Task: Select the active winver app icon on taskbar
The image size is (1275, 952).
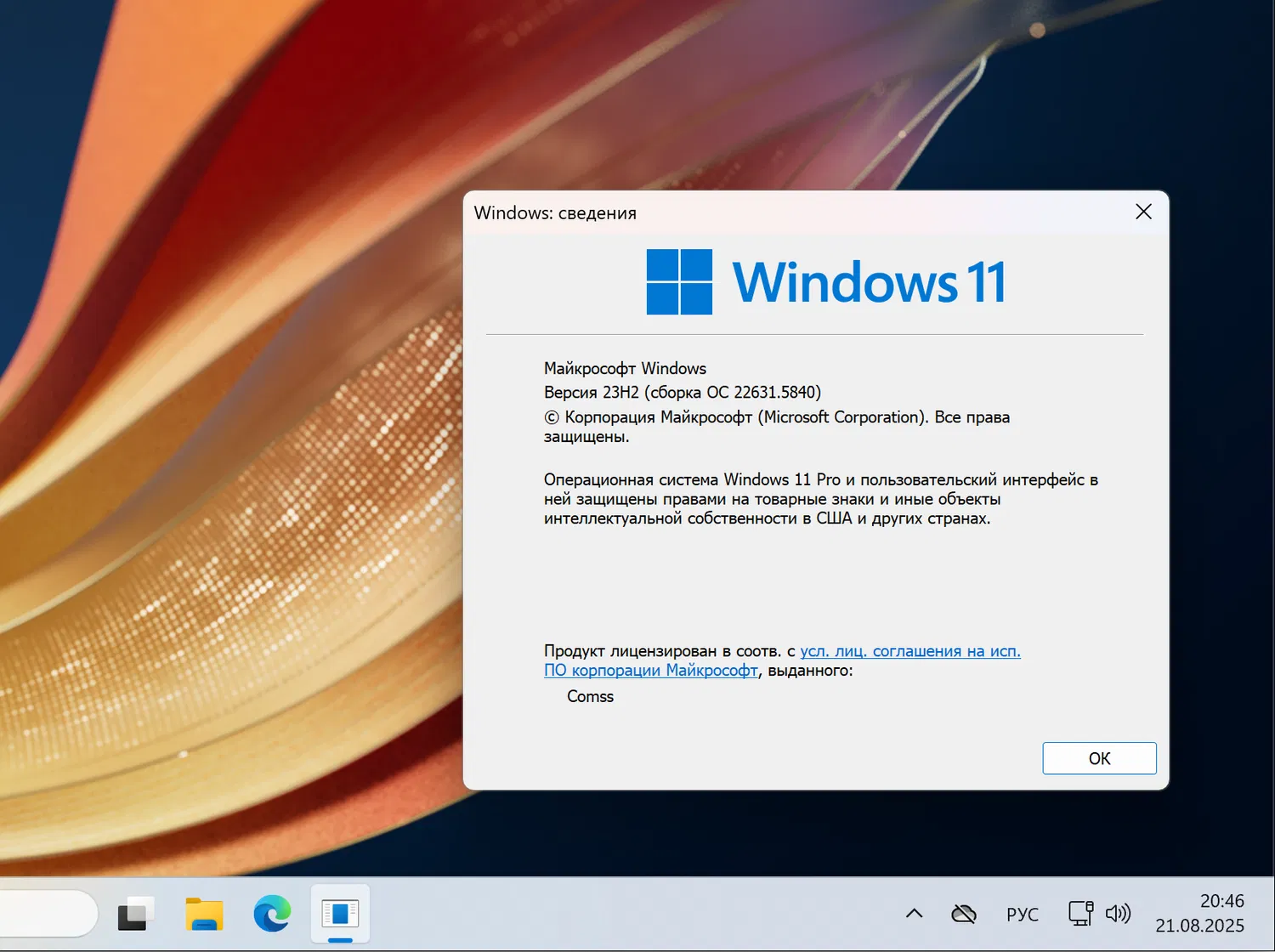Action: click(x=339, y=914)
